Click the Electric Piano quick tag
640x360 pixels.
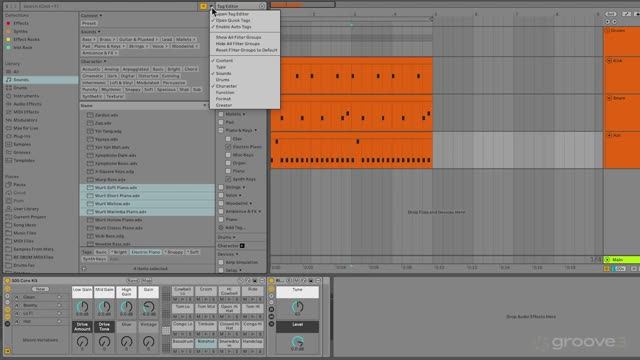pyautogui.click(x=146, y=252)
